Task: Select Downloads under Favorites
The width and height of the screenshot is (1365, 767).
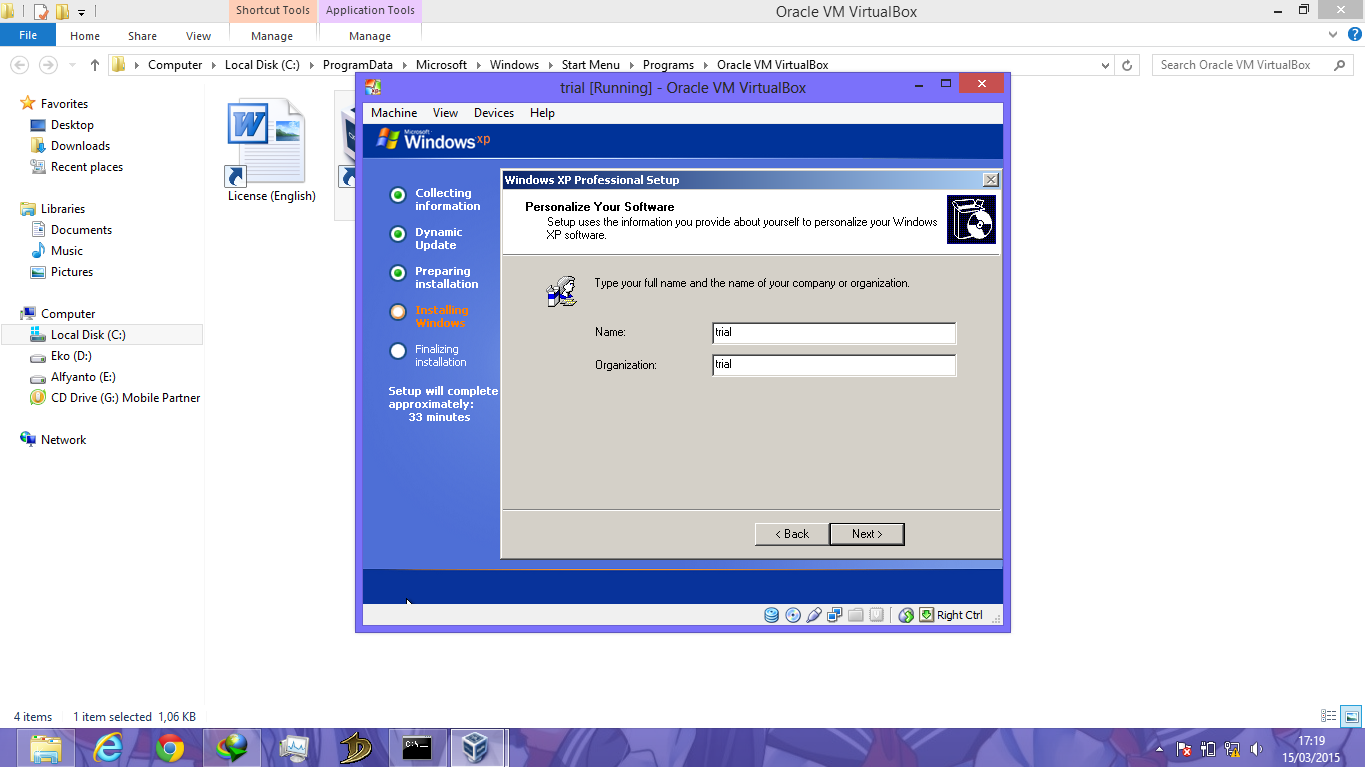Action: point(80,146)
